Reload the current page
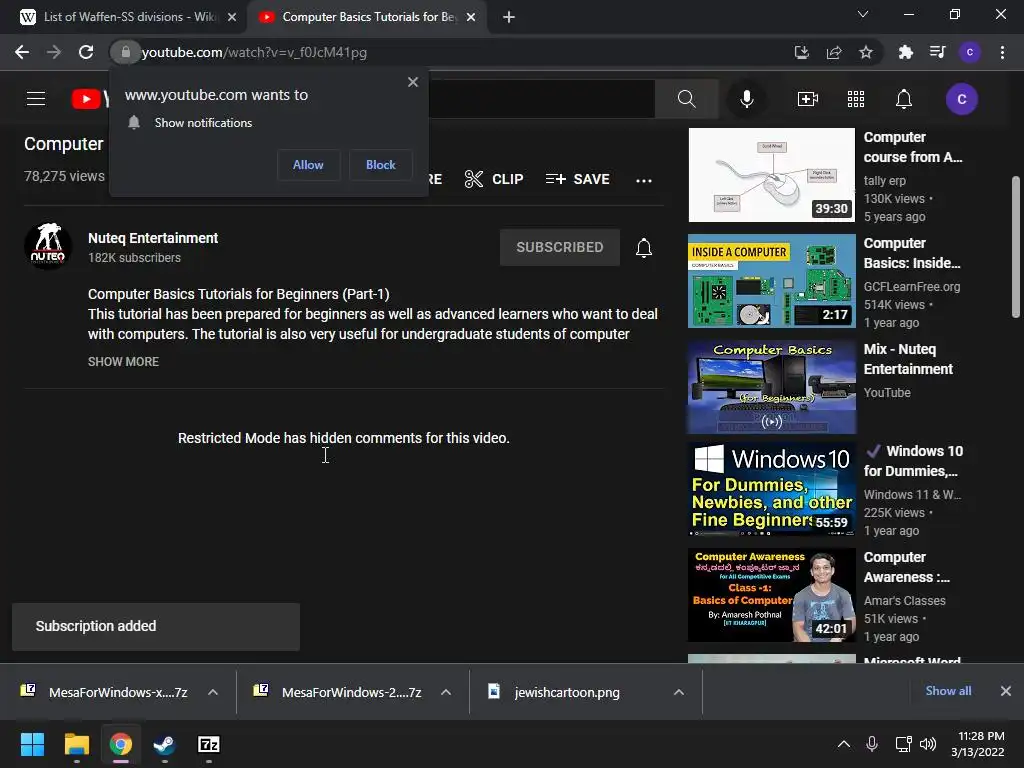 (x=86, y=52)
